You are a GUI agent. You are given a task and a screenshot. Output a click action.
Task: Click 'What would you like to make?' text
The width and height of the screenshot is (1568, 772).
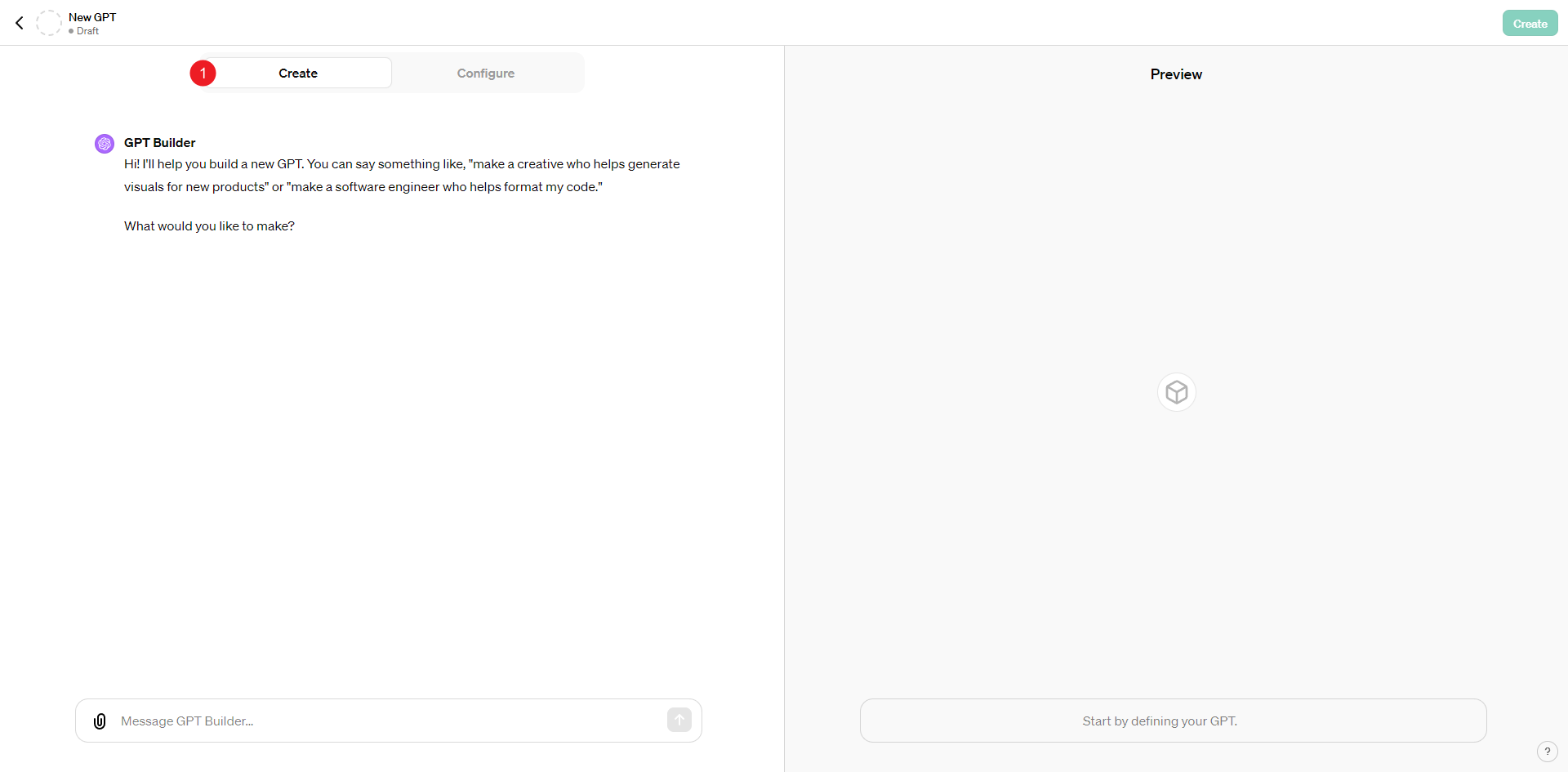click(x=209, y=226)
